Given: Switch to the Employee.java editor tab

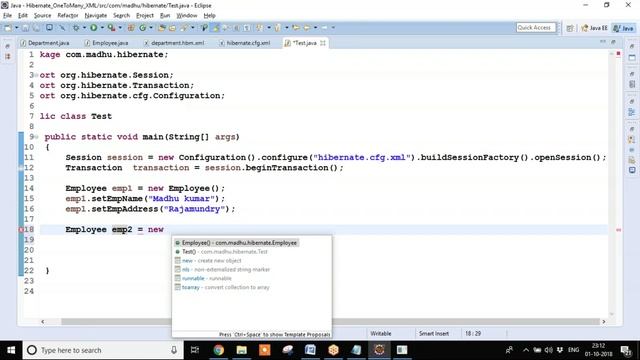Looking at the screenshot, I should [107, 43].
